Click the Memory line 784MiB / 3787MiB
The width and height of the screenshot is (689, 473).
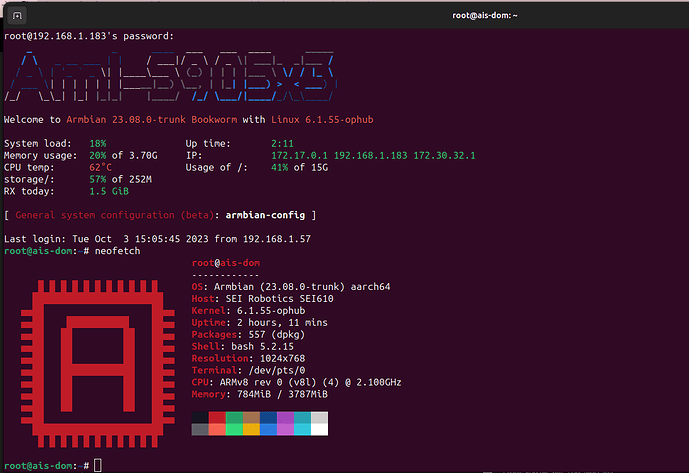click(x=259, y=394)
